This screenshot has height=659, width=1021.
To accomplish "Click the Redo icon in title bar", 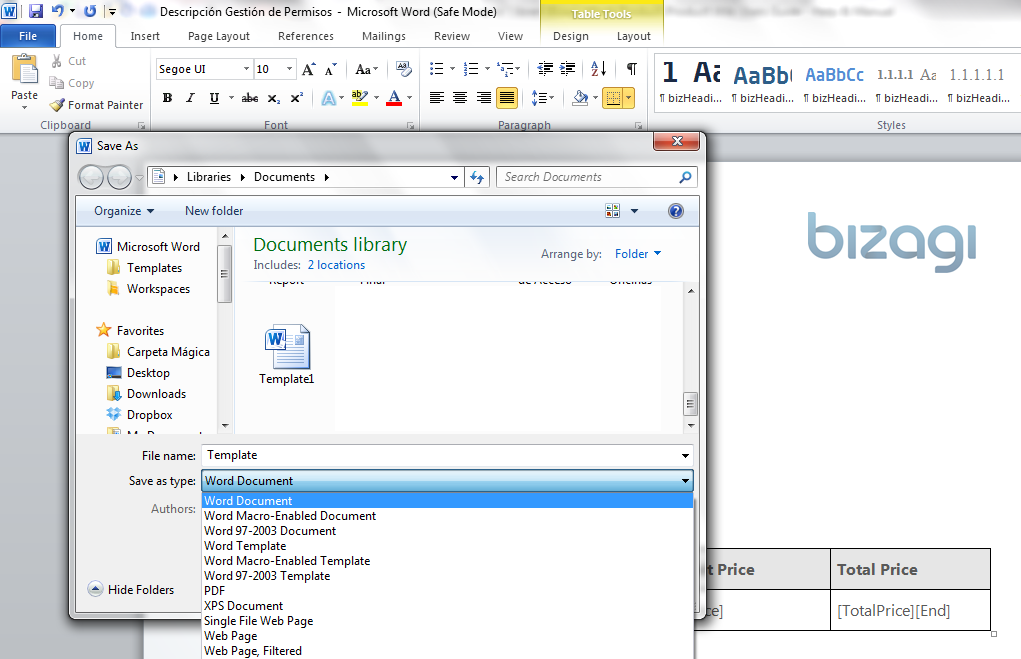I will (90, 11).
